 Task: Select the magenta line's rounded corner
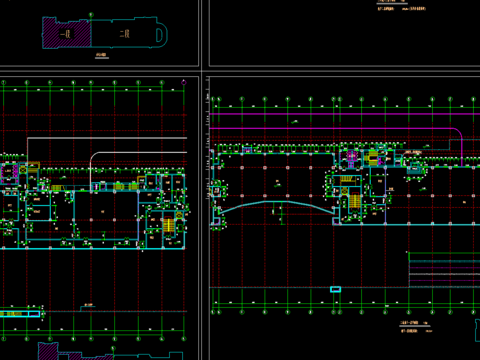458,132
